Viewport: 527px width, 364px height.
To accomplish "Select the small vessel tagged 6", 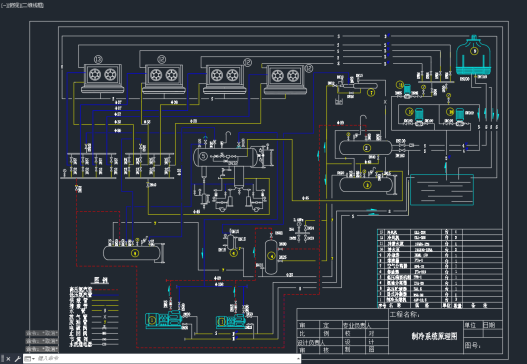I will [231, 242].
